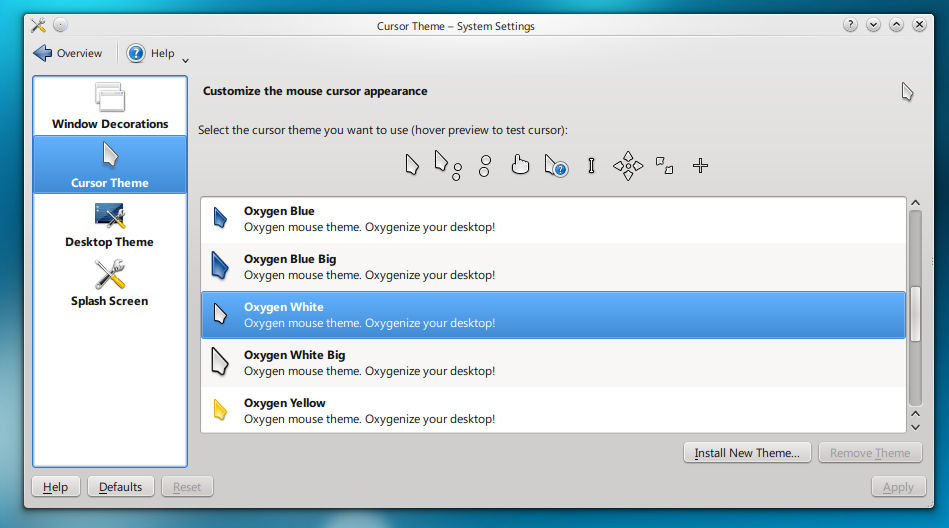
Task: Click the Remove Theme button
Action: tap(870, 453)
